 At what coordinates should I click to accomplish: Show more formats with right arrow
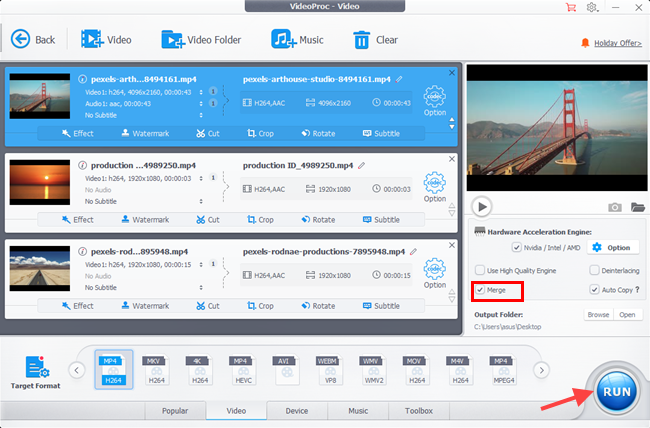click(x=541, y=370)
